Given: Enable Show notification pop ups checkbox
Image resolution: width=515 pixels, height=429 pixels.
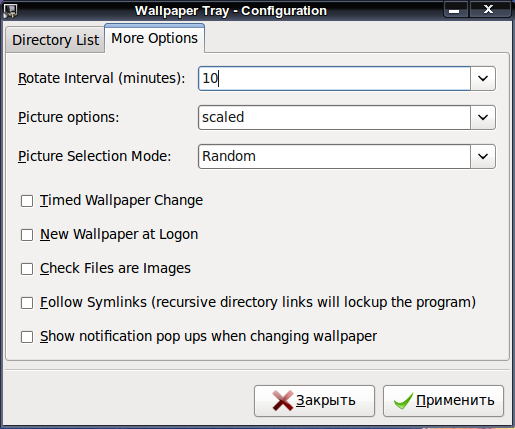Looking at the screenshot, I should point(27,337).
